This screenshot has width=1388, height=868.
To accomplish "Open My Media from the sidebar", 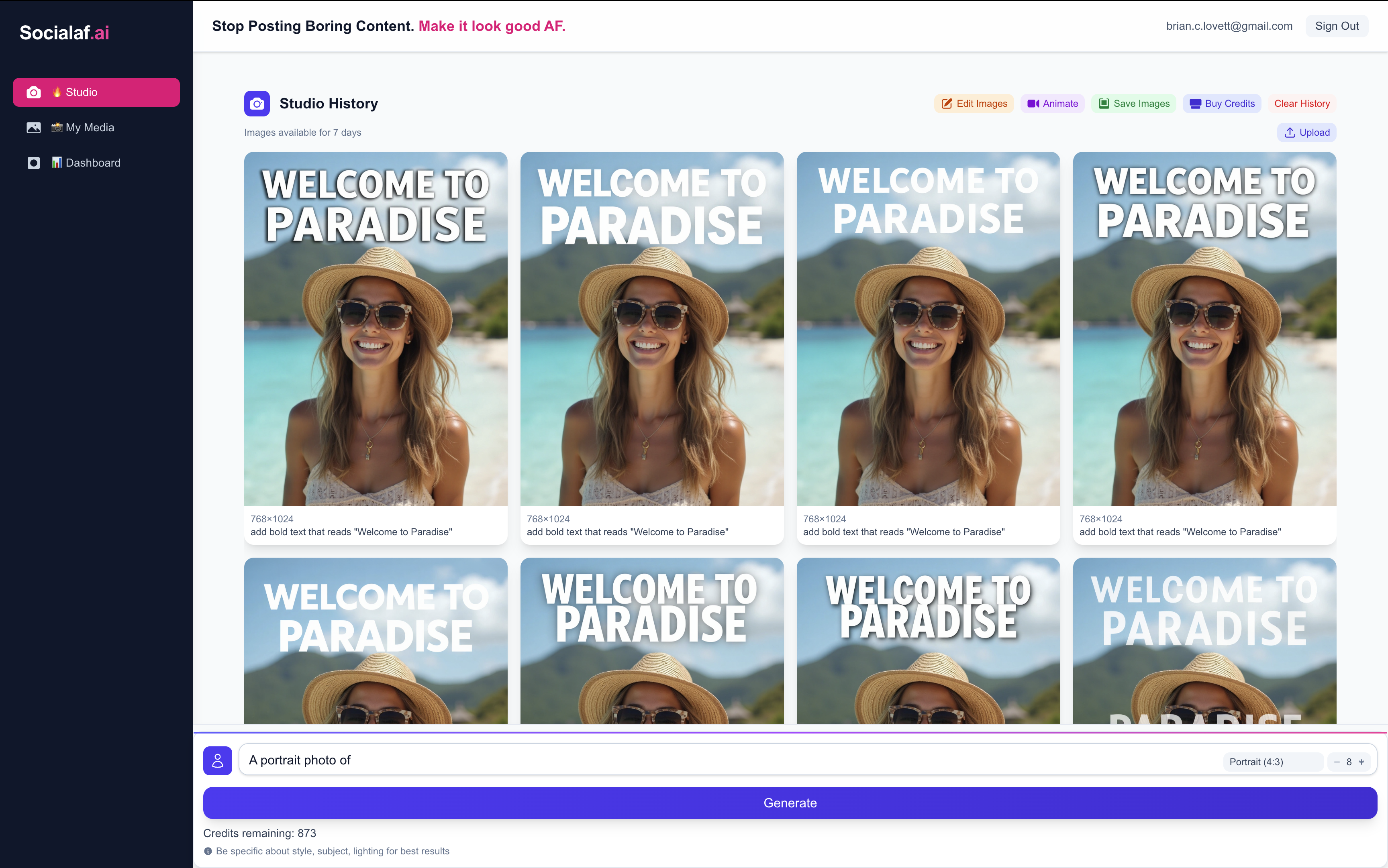I will coord(96,127).
